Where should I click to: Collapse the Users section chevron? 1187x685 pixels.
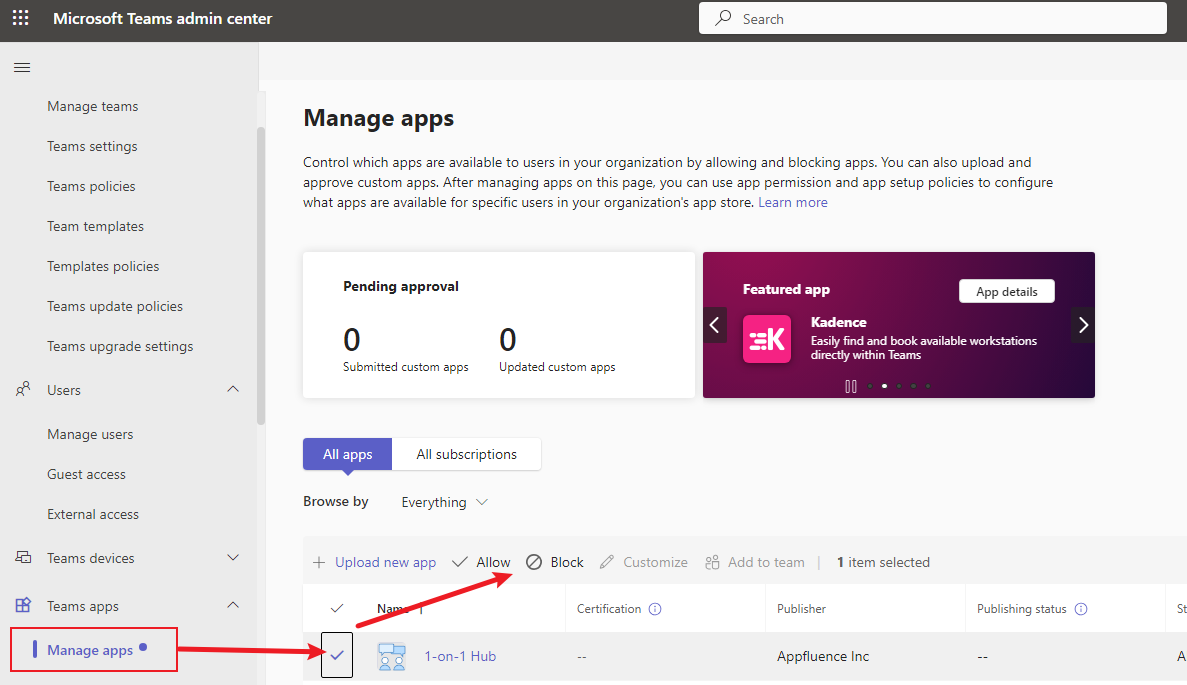point(233,389)
